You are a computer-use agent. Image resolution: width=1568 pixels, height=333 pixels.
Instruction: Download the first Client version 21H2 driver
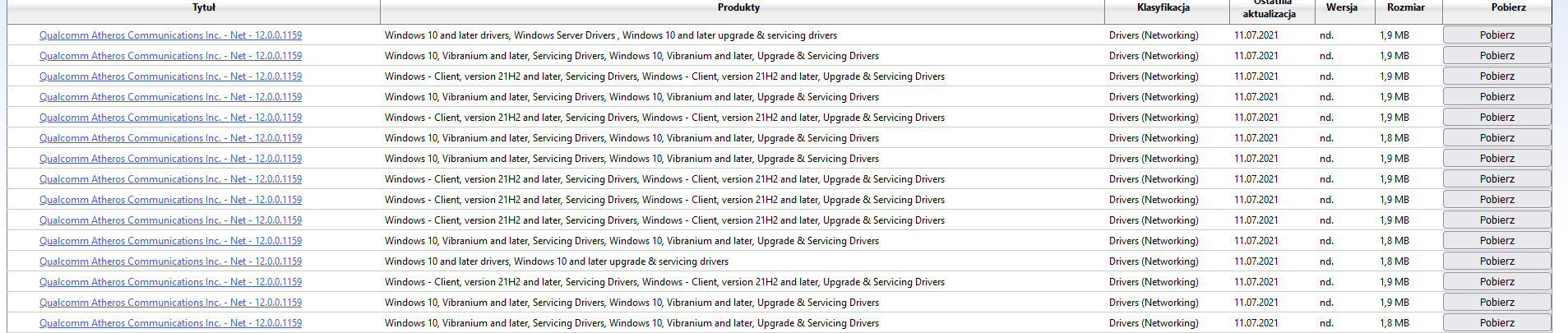pos(1496,76)
